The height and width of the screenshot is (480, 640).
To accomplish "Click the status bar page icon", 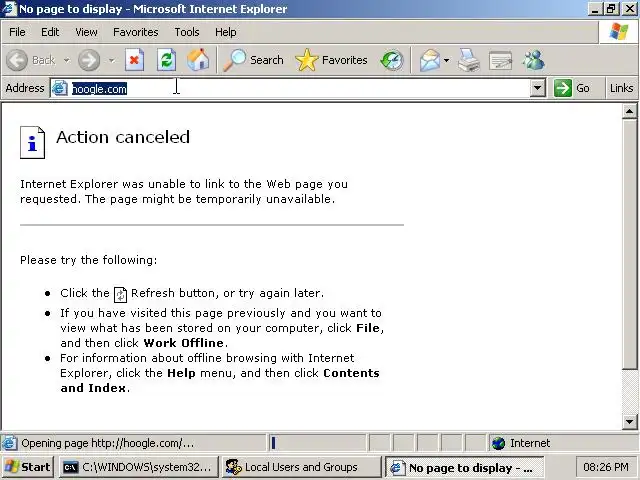I will click(x=9, y=443).
